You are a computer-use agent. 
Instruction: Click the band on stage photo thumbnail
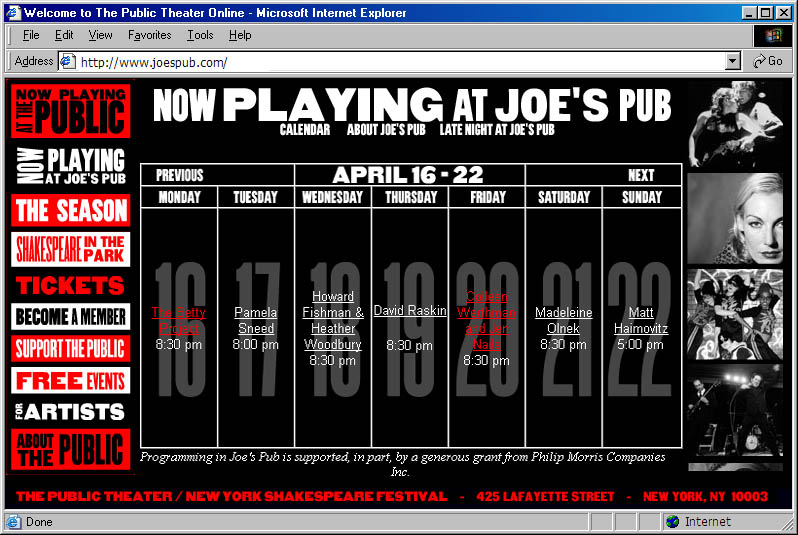[x=735, y=410]
